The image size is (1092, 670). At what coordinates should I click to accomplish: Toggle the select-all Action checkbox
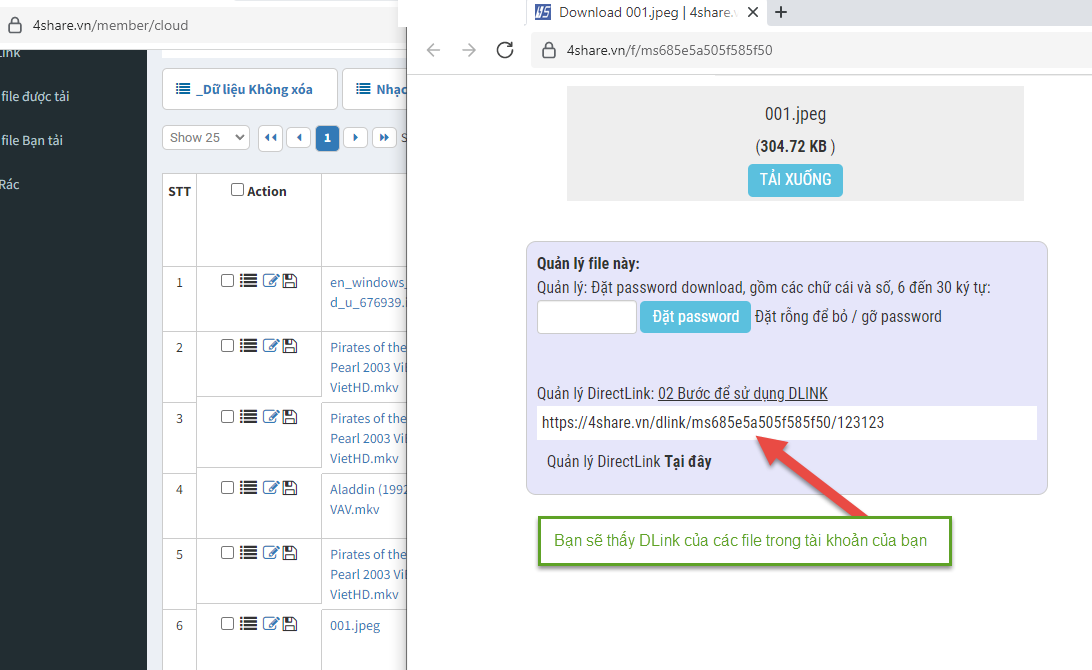pyautogui.click(x=237, y=190)
